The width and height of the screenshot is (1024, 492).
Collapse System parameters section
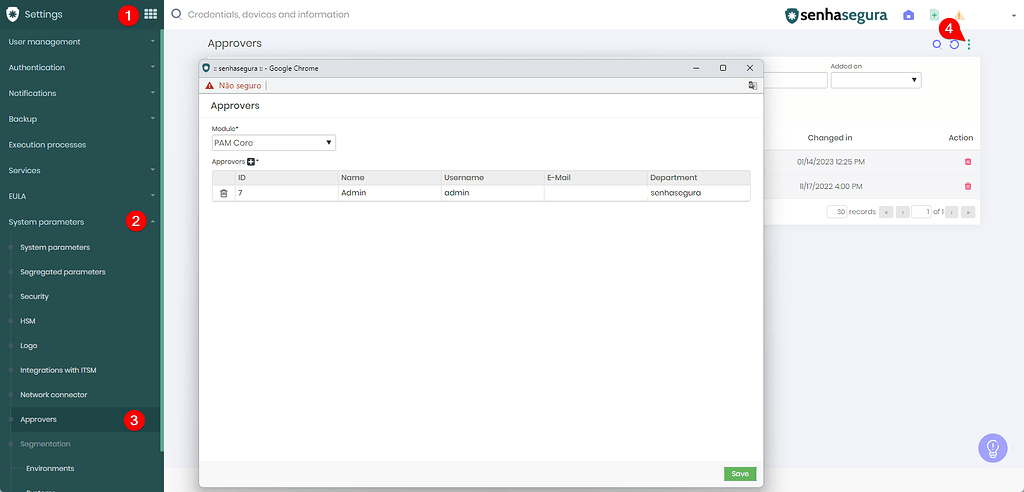click(x=80, y=221)
